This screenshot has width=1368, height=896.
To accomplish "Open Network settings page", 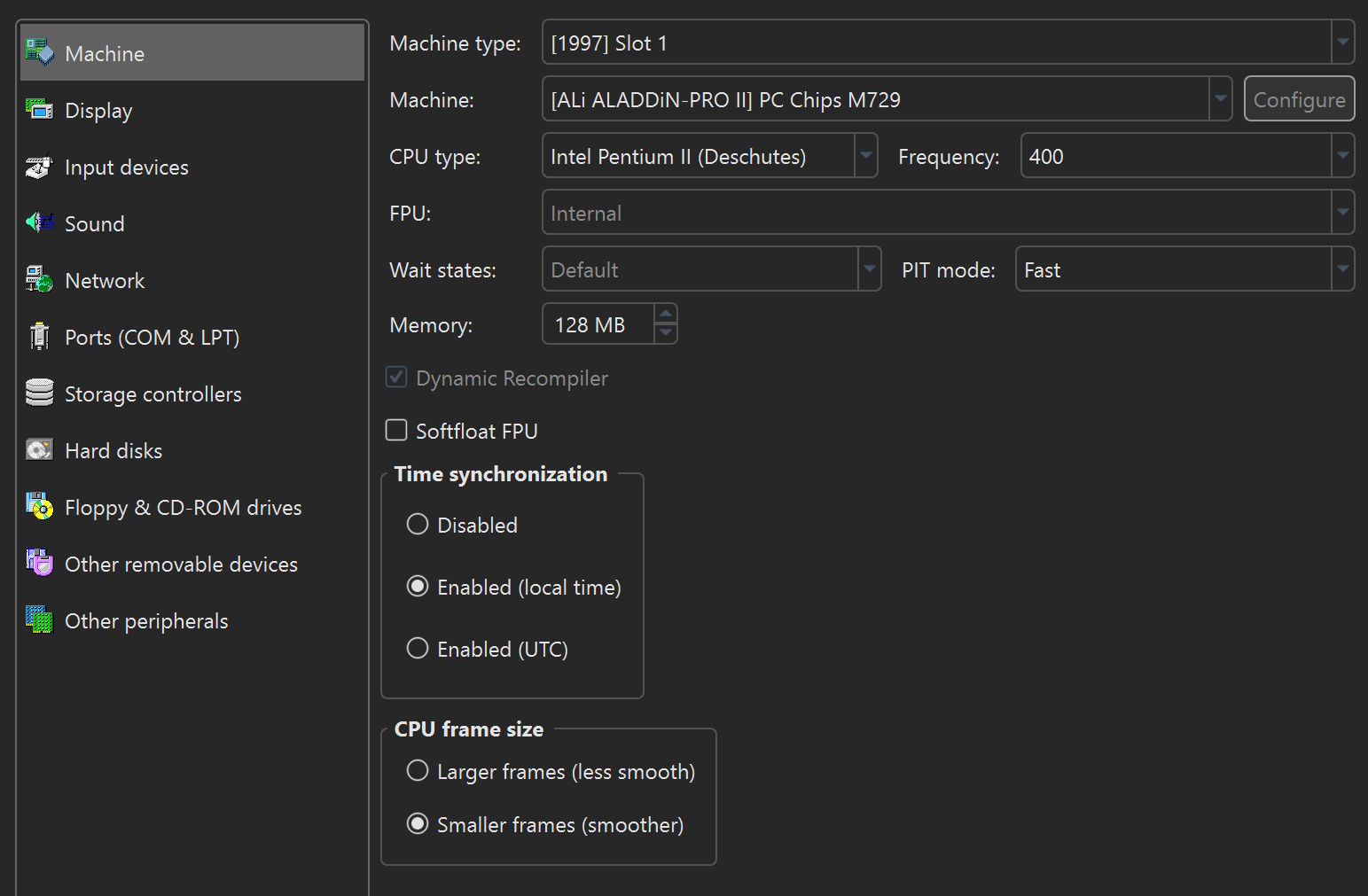I will pyautogui.click(x=192, y=280).
